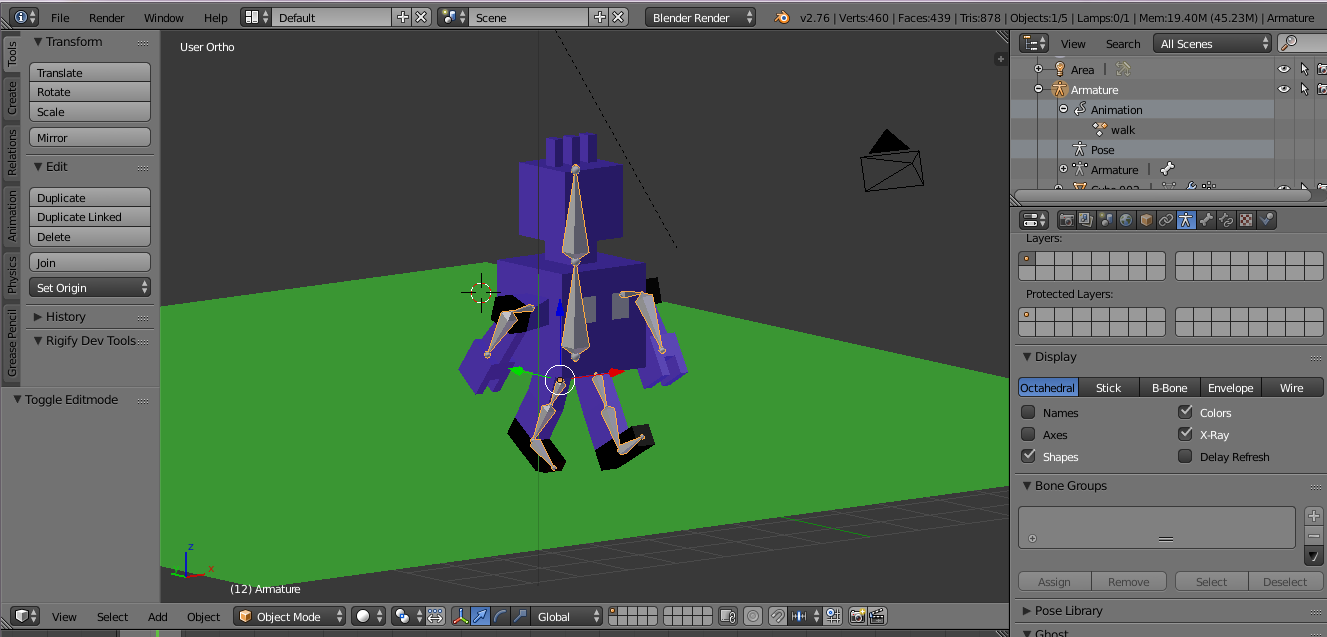Collapse the Animation tree node

pyautogui.click(x=1064, y=110)
